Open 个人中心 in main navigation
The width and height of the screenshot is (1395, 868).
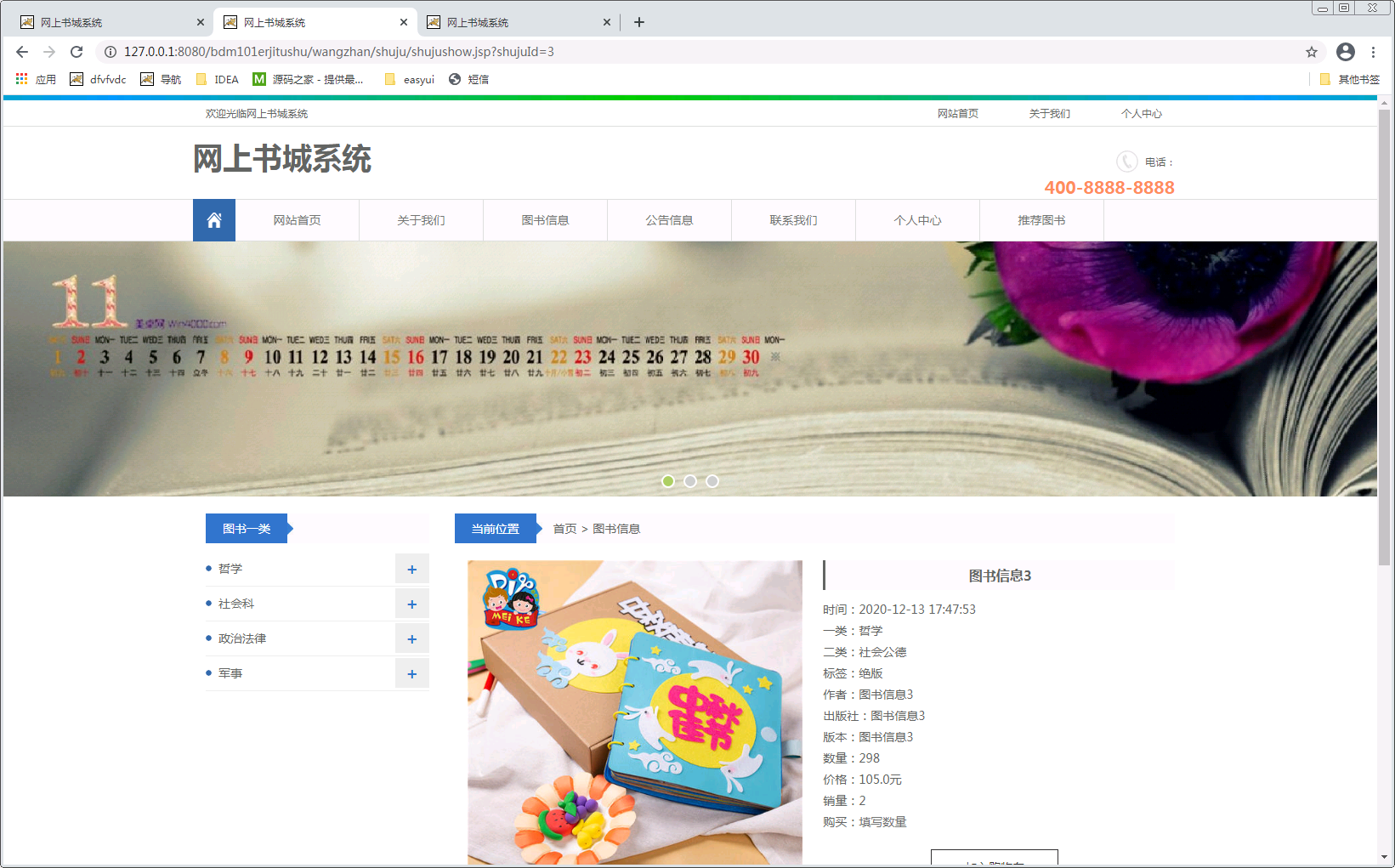[918, 220]
